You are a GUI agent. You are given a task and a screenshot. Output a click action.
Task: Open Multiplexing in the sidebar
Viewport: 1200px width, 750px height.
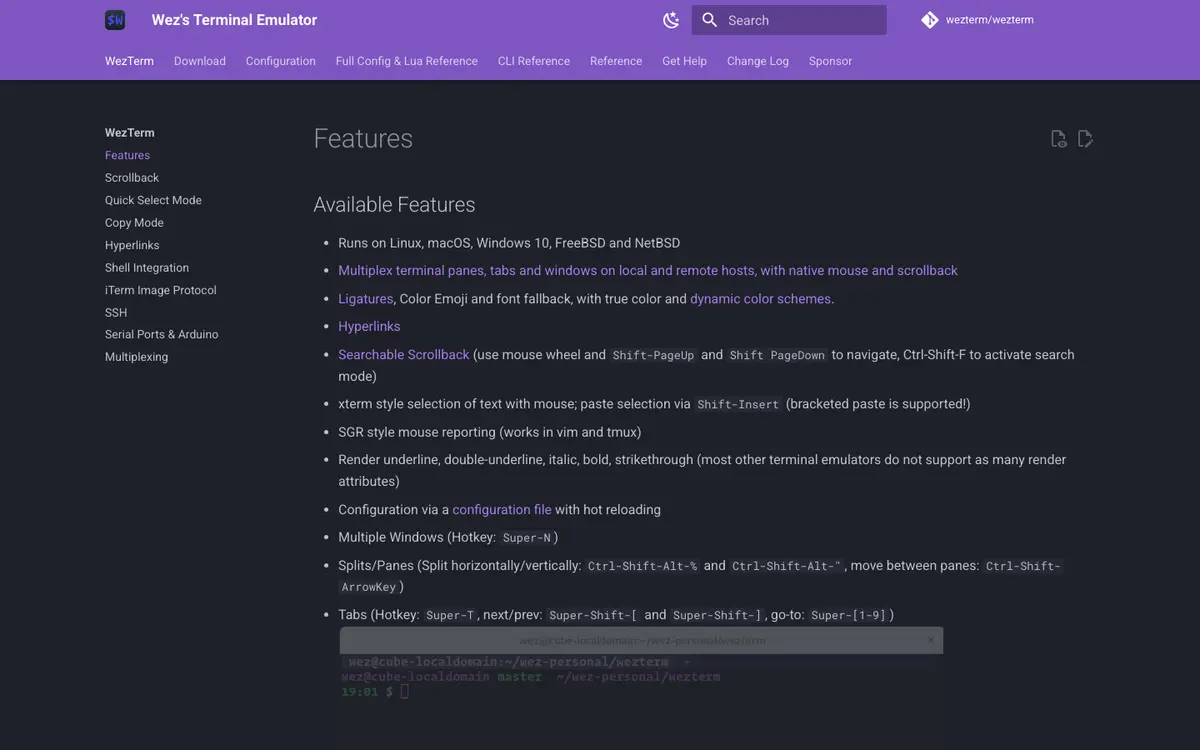tap(136, 357)
